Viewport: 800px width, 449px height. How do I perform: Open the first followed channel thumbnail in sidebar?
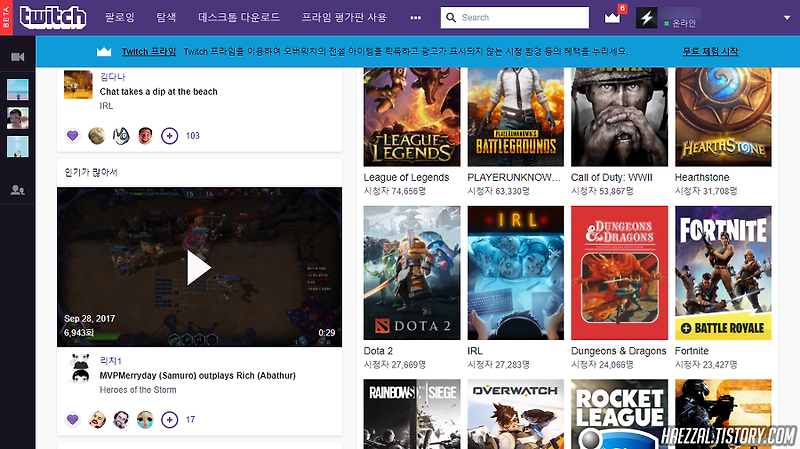[x=18, y=90]
